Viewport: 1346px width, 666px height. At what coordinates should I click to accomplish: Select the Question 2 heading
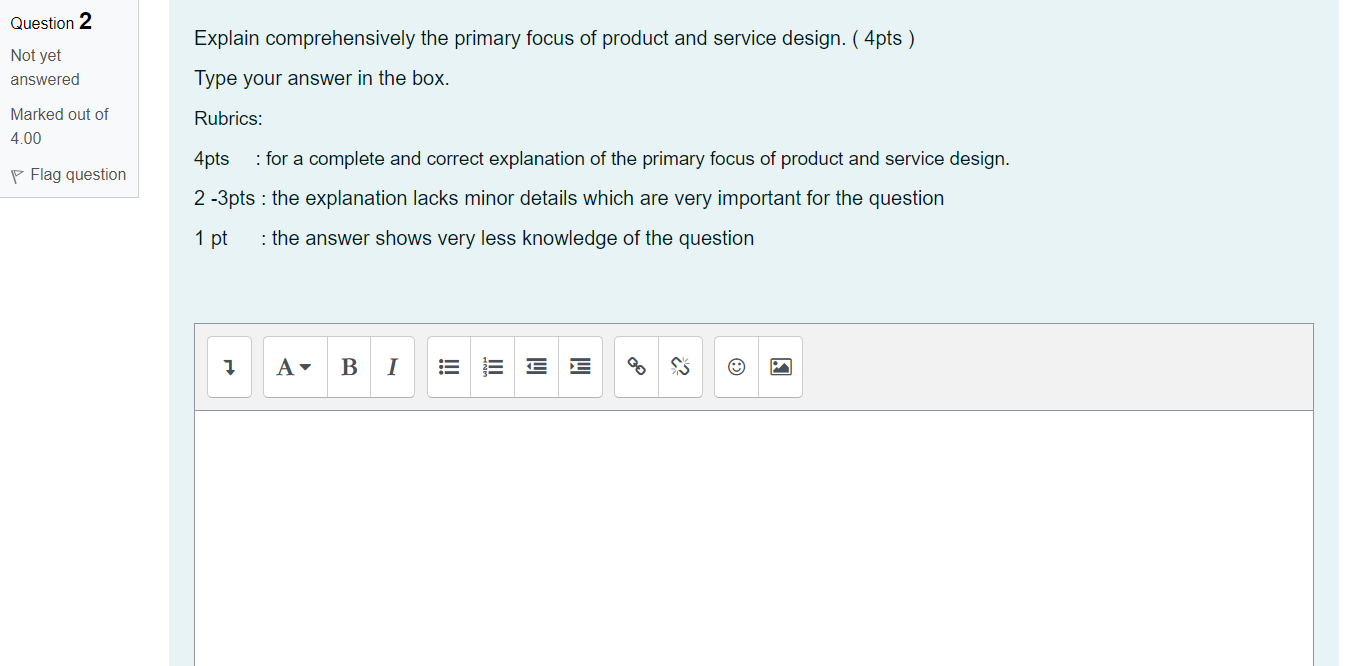pyautogui.click(x=50, y=22)
